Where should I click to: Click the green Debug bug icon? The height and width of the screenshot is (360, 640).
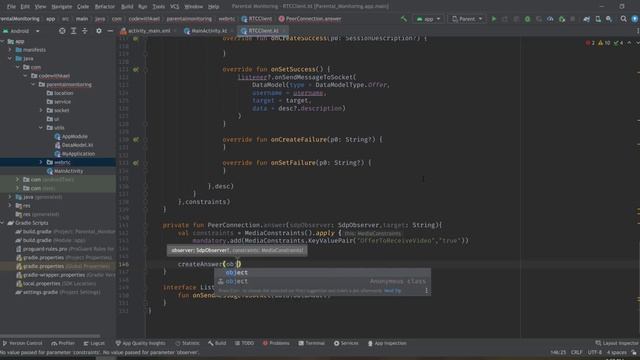[527, 19]
